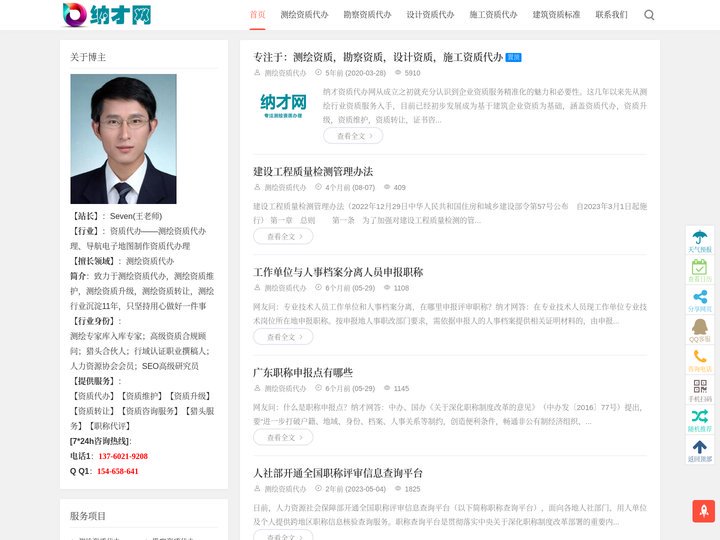Click the view count 5910
720x540 pixels.
412,73
